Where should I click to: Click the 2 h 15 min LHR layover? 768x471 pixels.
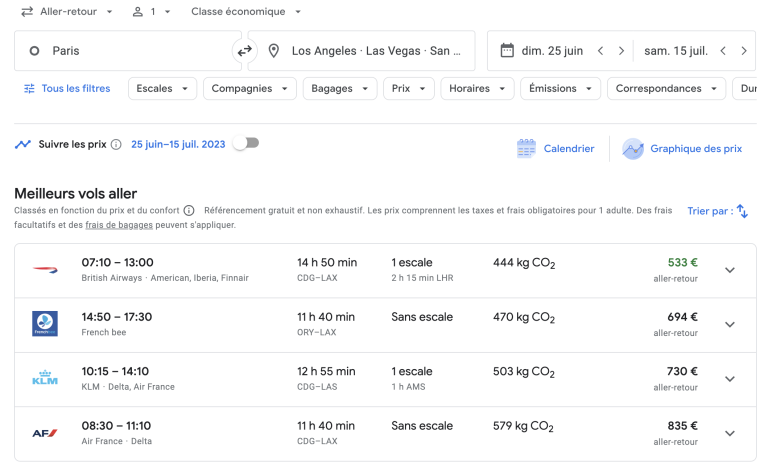tap(422, 278)
